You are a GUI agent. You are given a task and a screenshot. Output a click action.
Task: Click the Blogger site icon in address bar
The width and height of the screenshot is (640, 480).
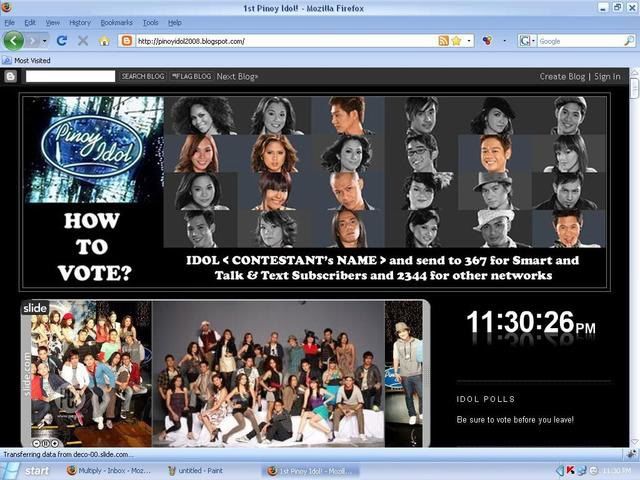pos(127,41)
